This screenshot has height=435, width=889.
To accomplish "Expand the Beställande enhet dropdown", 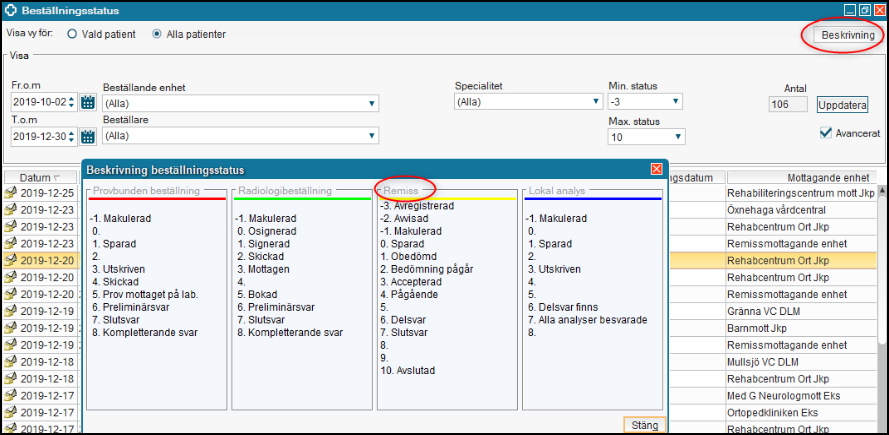I will (x=372, y=103).
